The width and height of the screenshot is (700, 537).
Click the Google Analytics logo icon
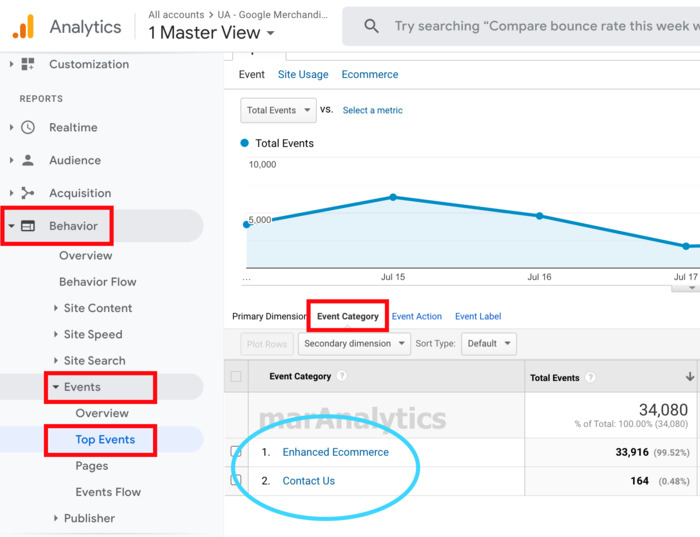pos(23,27)
